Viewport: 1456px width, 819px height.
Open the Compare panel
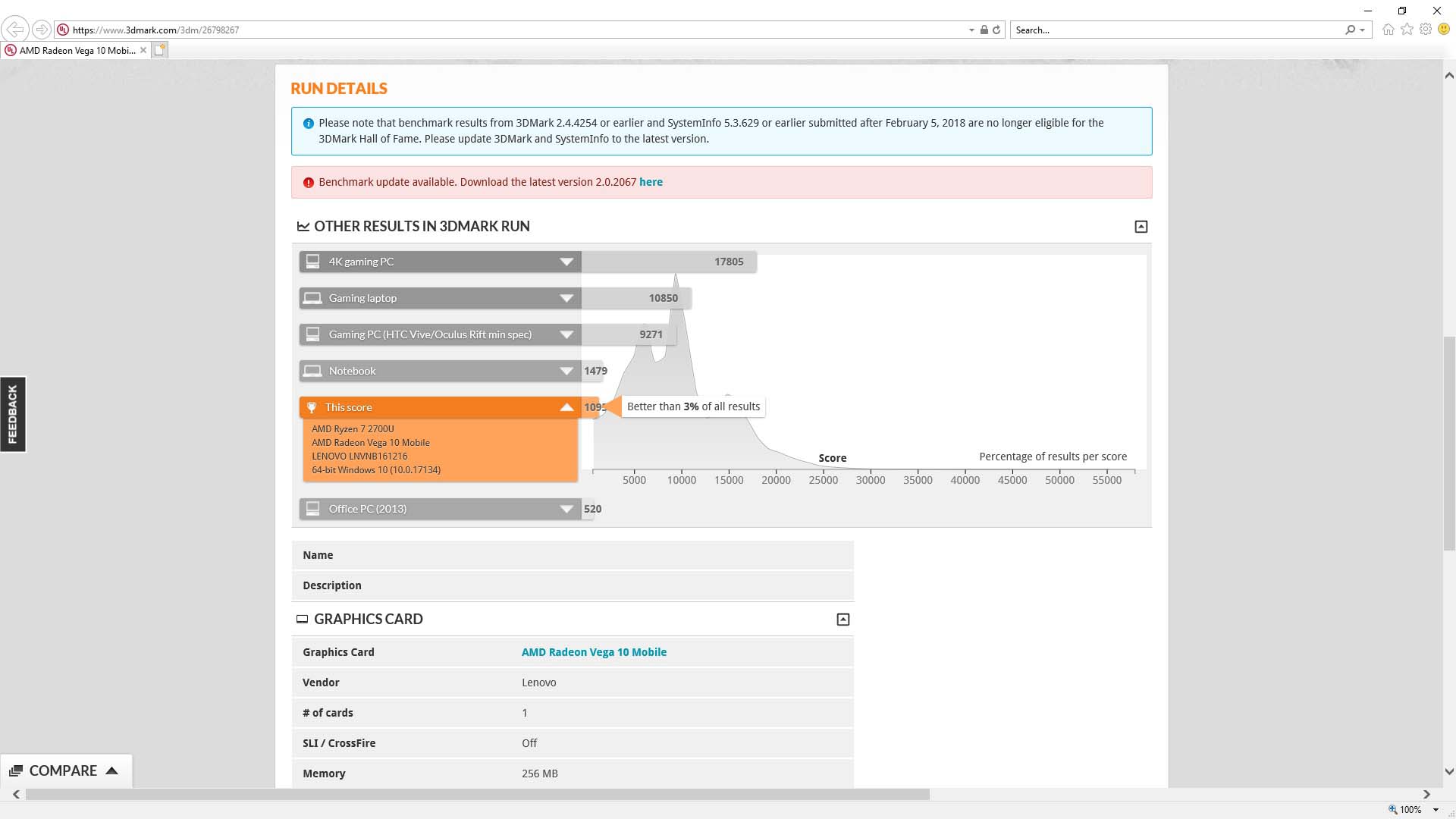point(65,770)
